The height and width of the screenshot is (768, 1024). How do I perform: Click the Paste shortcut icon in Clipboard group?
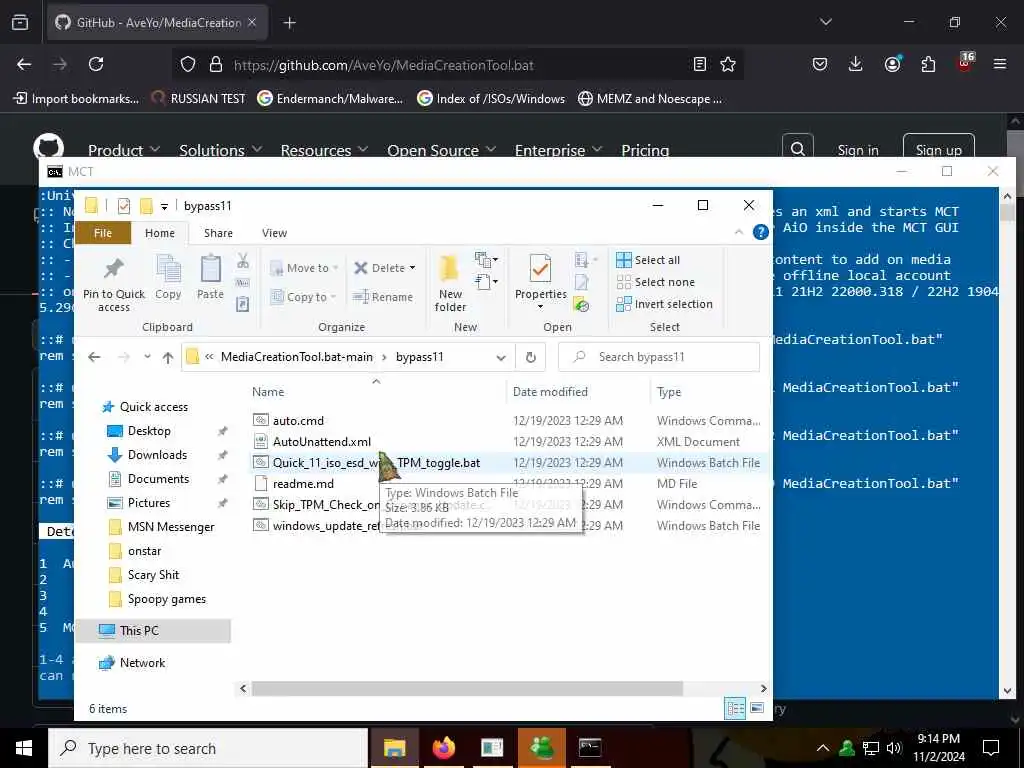coord(242,304)
